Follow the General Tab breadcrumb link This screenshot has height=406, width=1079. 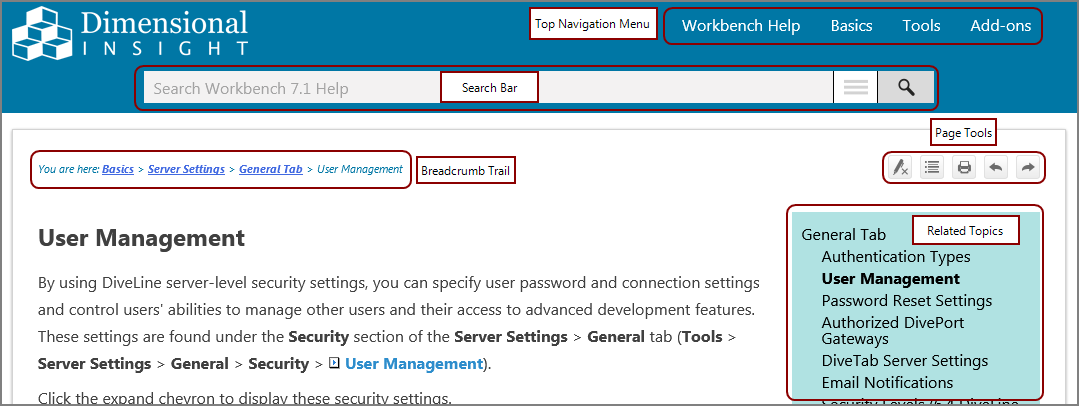(x=271, y=169)
